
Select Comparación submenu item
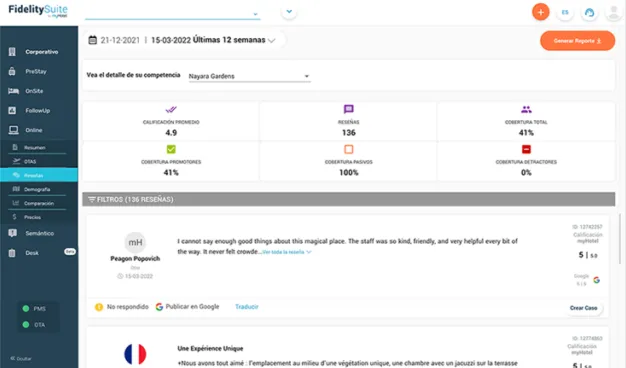39,203
